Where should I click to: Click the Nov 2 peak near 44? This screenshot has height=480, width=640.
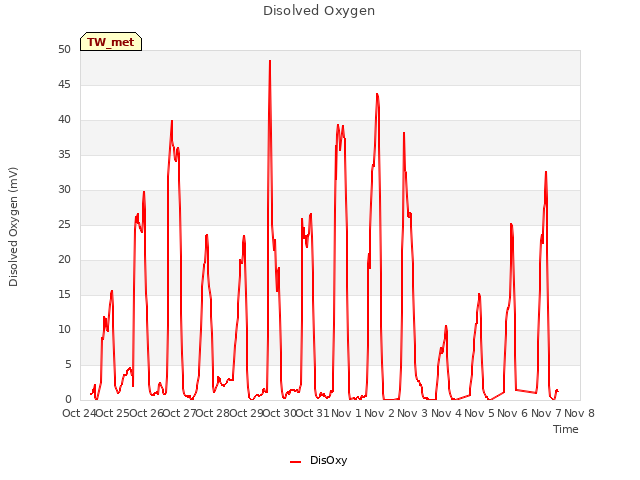coord(377,94)
